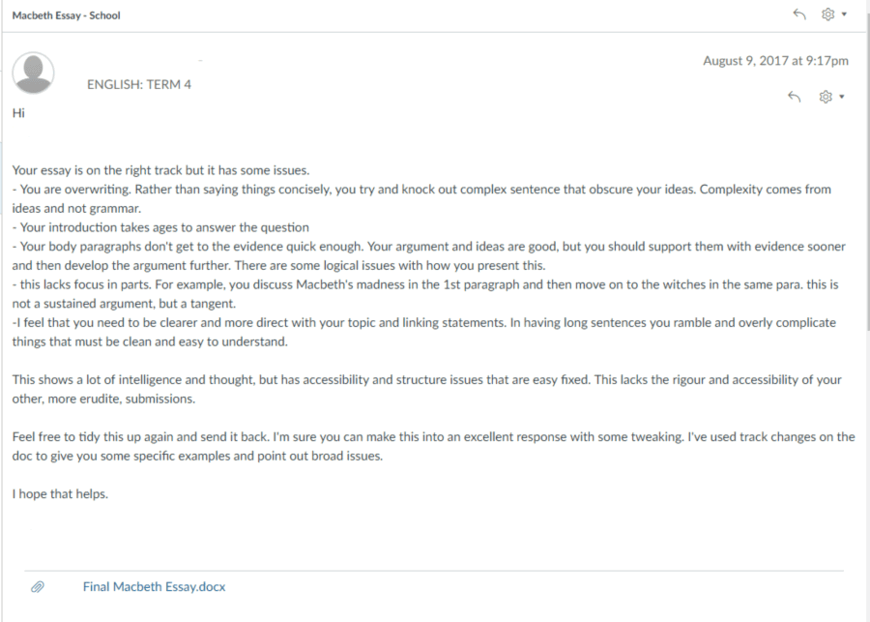
Task: Click the paperclip attachment icon
Action: coord(37,587)
